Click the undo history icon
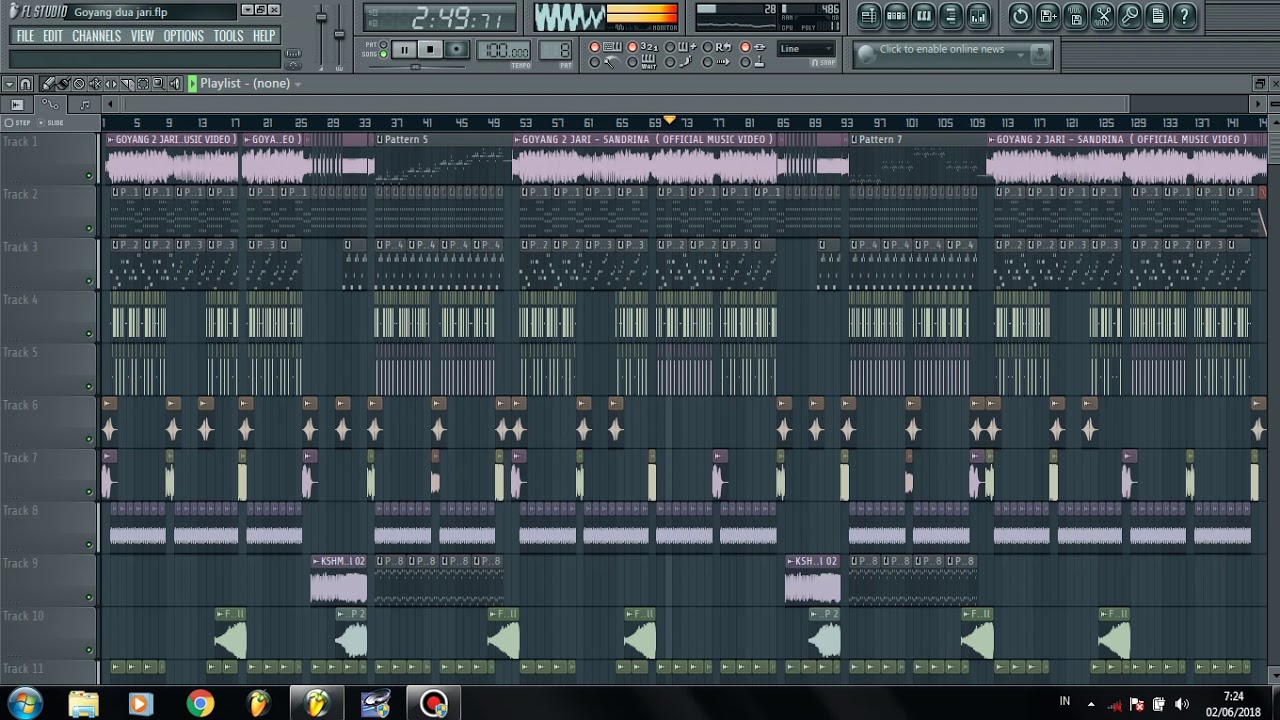 [x=1021, y=16]
